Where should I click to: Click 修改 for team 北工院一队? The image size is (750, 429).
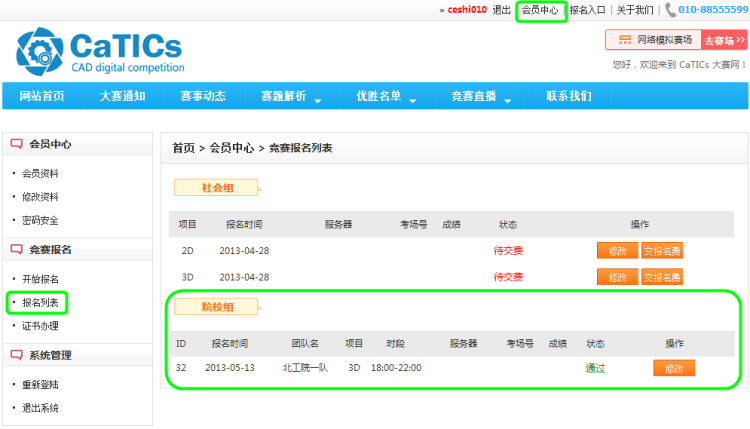(673, 368)
